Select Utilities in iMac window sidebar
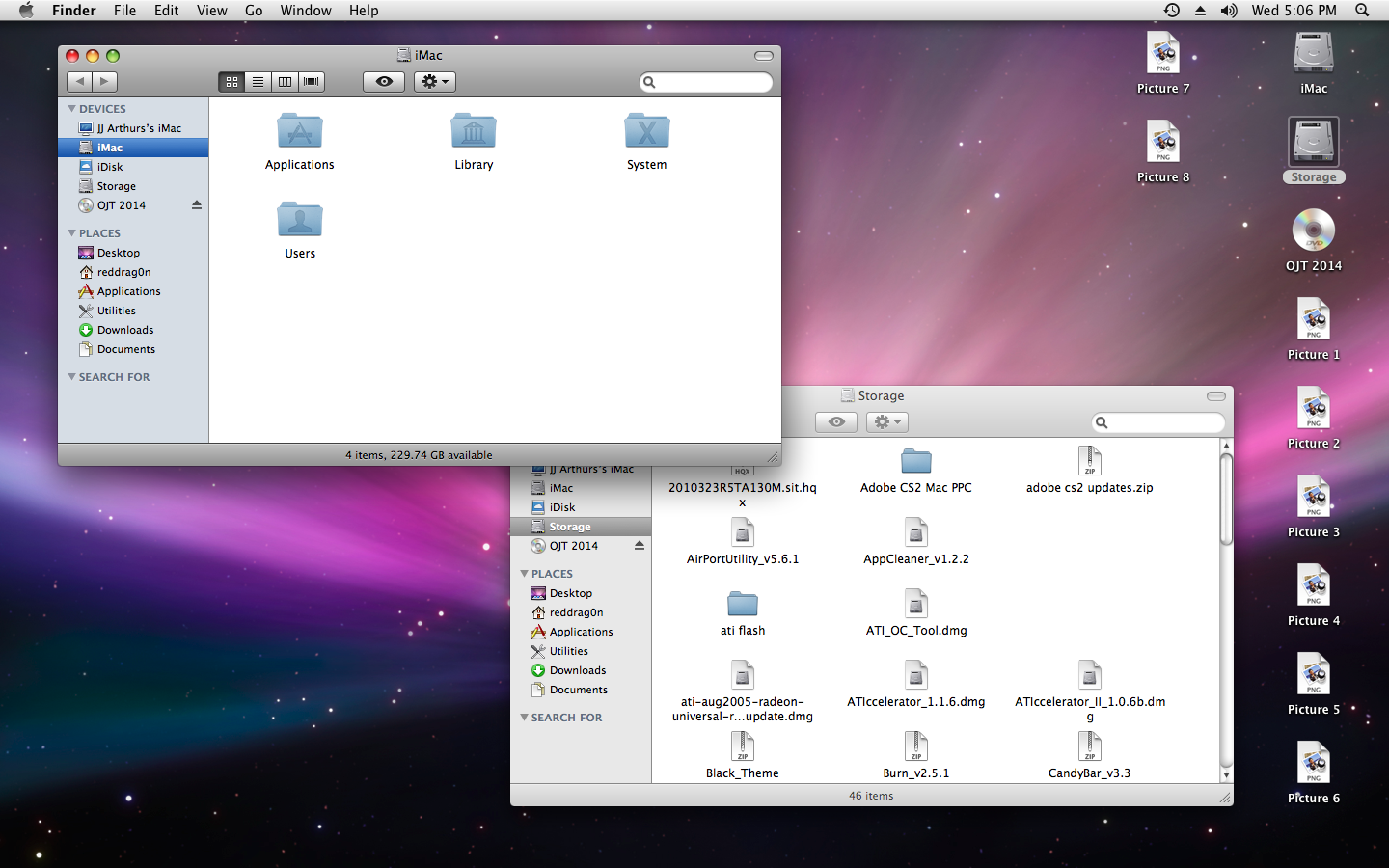This screenshot has width=1389, height=868. pos(133,311)
